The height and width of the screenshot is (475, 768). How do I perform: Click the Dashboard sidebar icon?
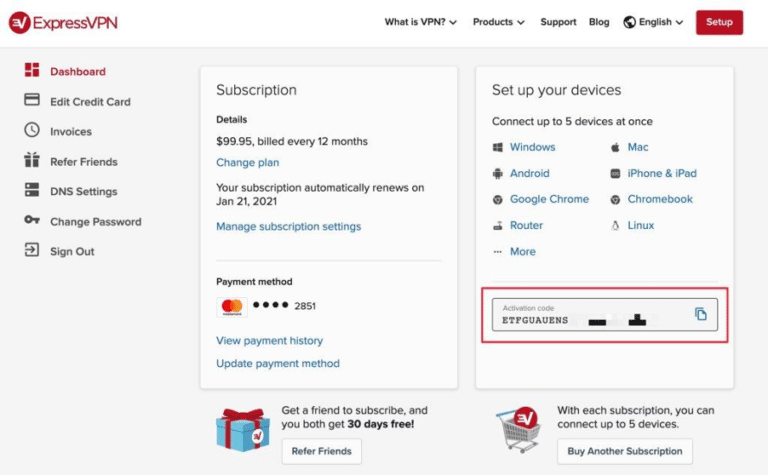(x=32, y=71)
